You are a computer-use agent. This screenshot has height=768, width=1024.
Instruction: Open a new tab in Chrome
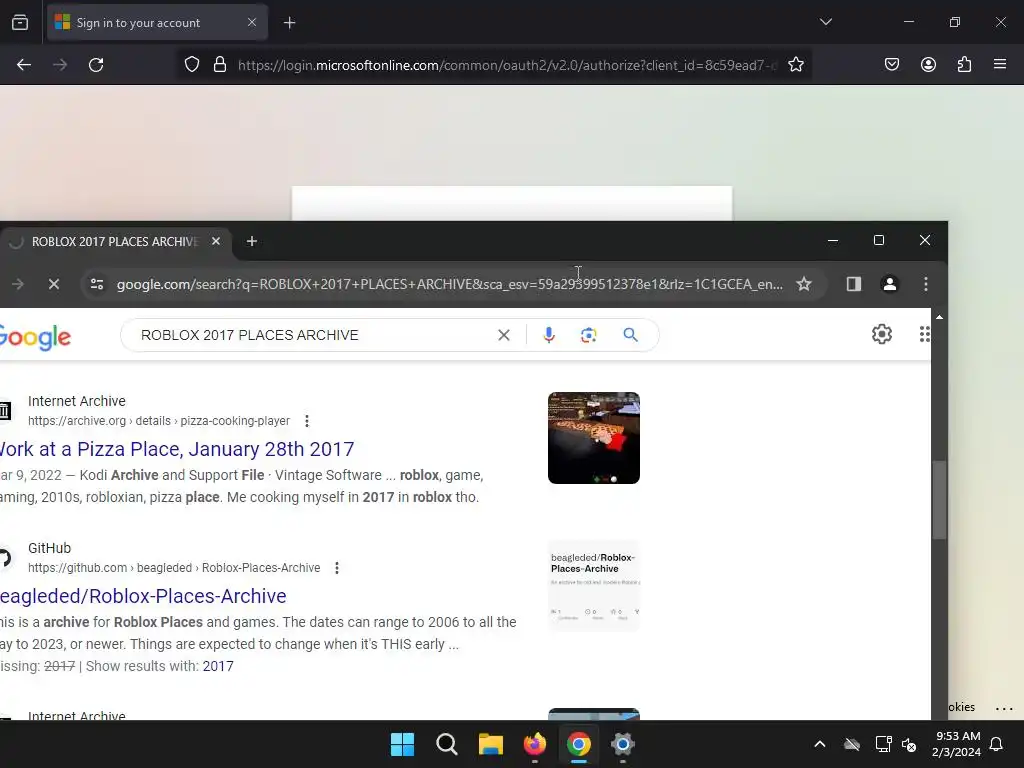pos(251,242)
